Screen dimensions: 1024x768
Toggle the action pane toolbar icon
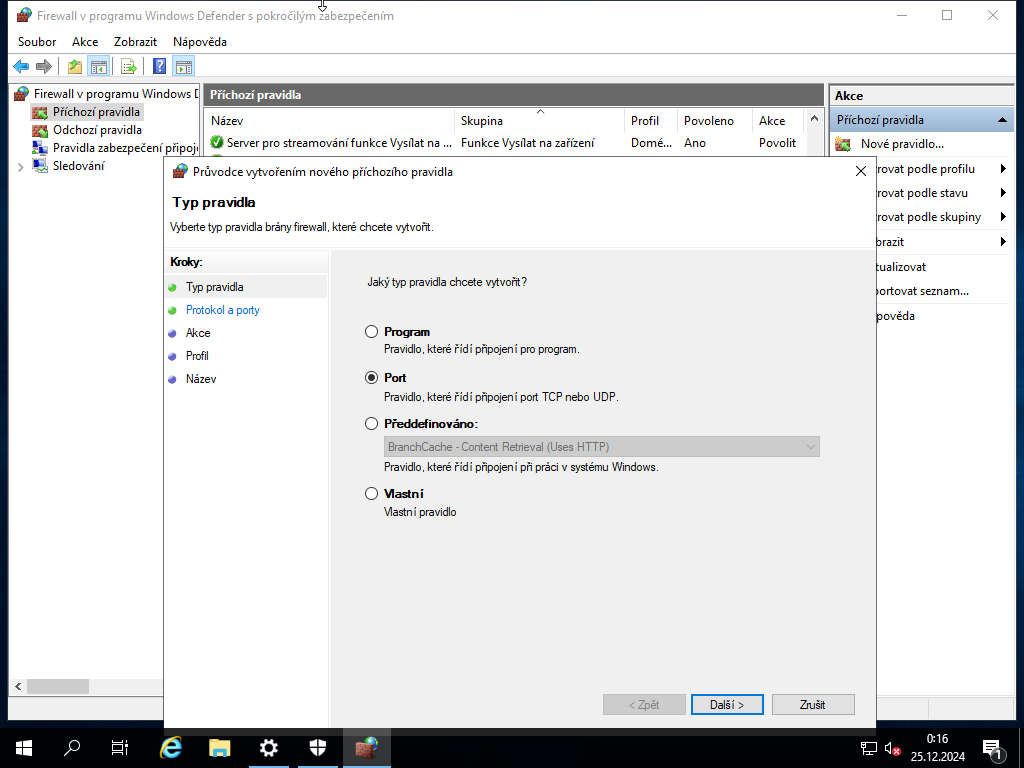click(184, 66)
